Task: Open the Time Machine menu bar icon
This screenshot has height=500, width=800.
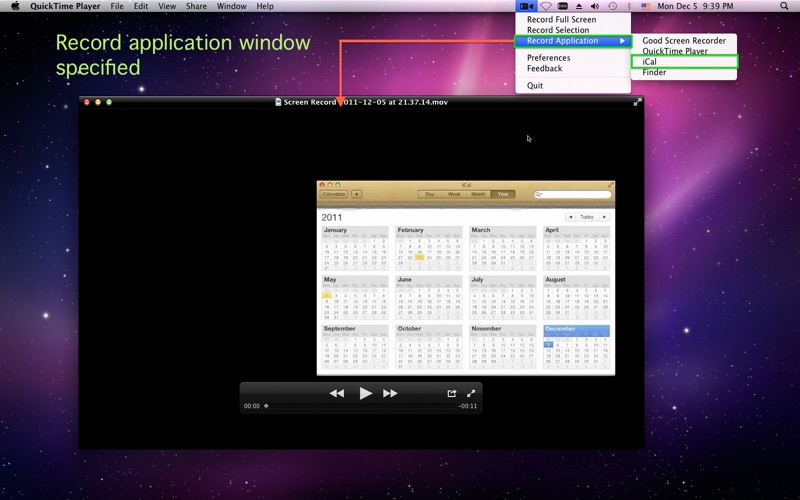Action: [x=612, y=6]
